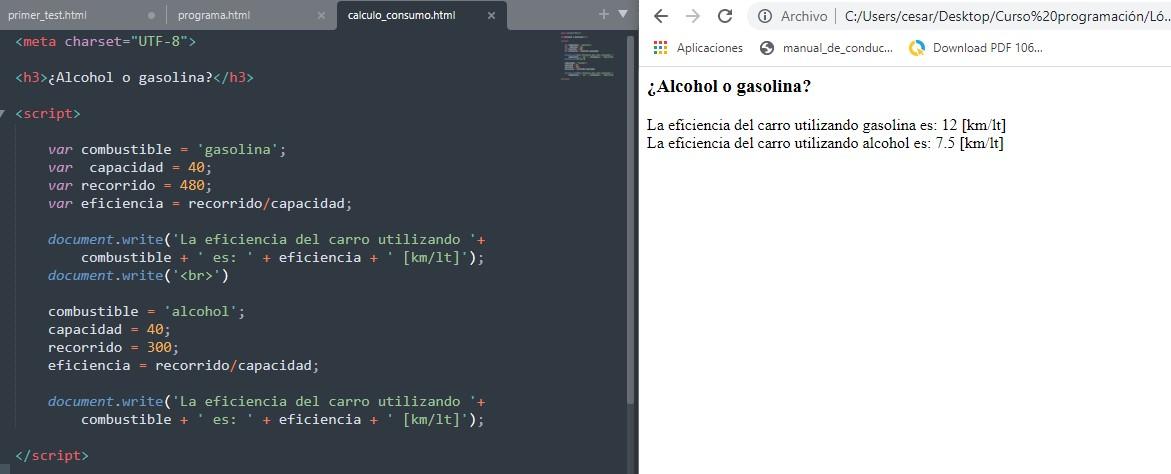Click the var capacidad = 40 line

click(x=131, y=167)
